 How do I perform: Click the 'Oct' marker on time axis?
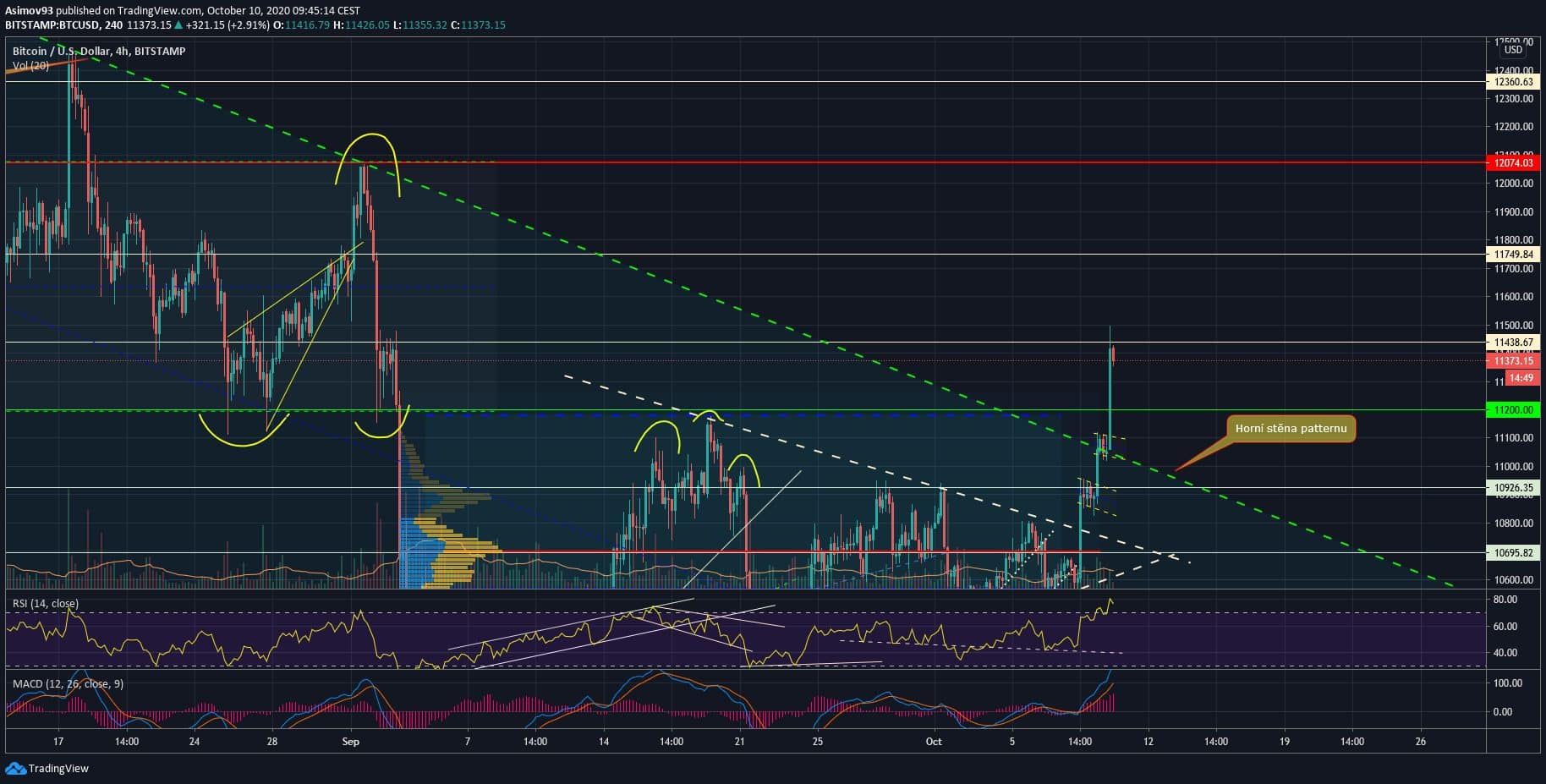coord(934,742)
